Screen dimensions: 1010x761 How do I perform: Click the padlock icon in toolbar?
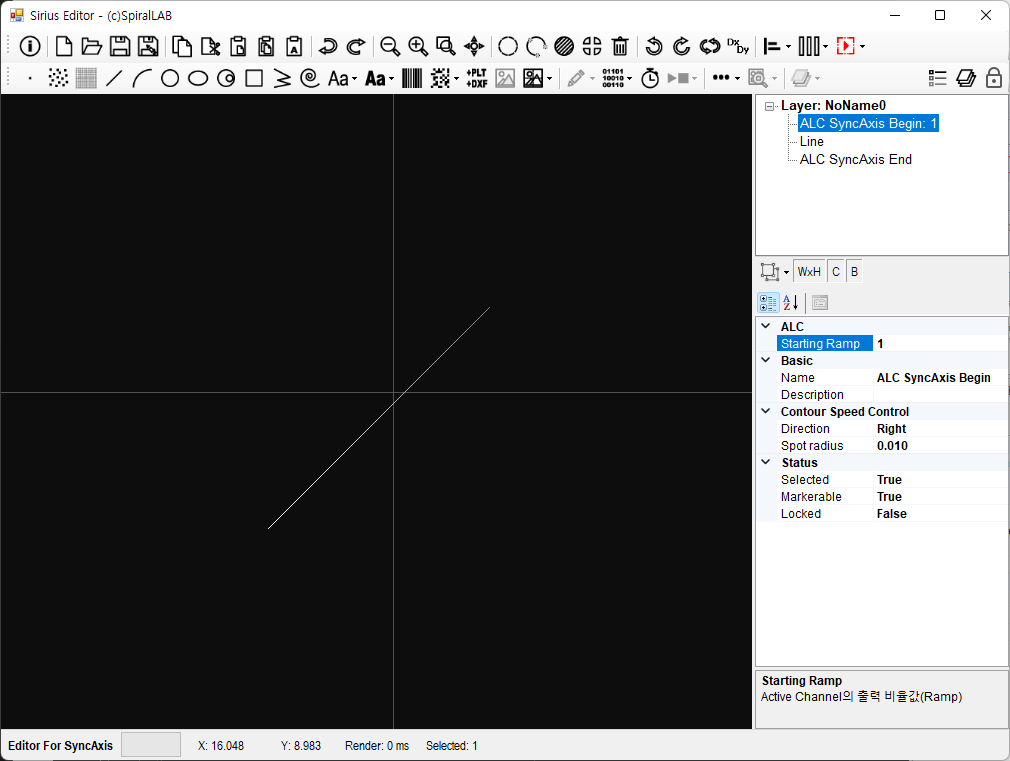[994, 78]
